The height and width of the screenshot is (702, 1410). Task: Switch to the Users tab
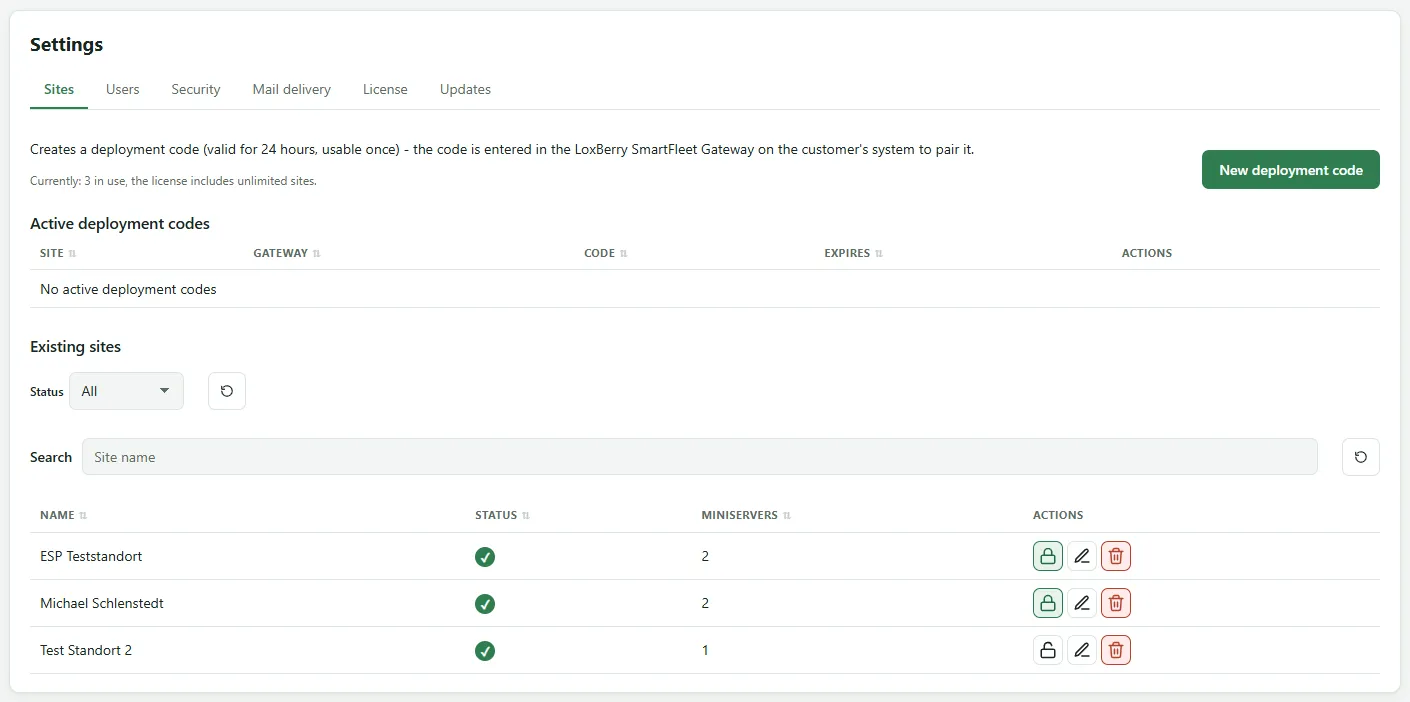123,89
